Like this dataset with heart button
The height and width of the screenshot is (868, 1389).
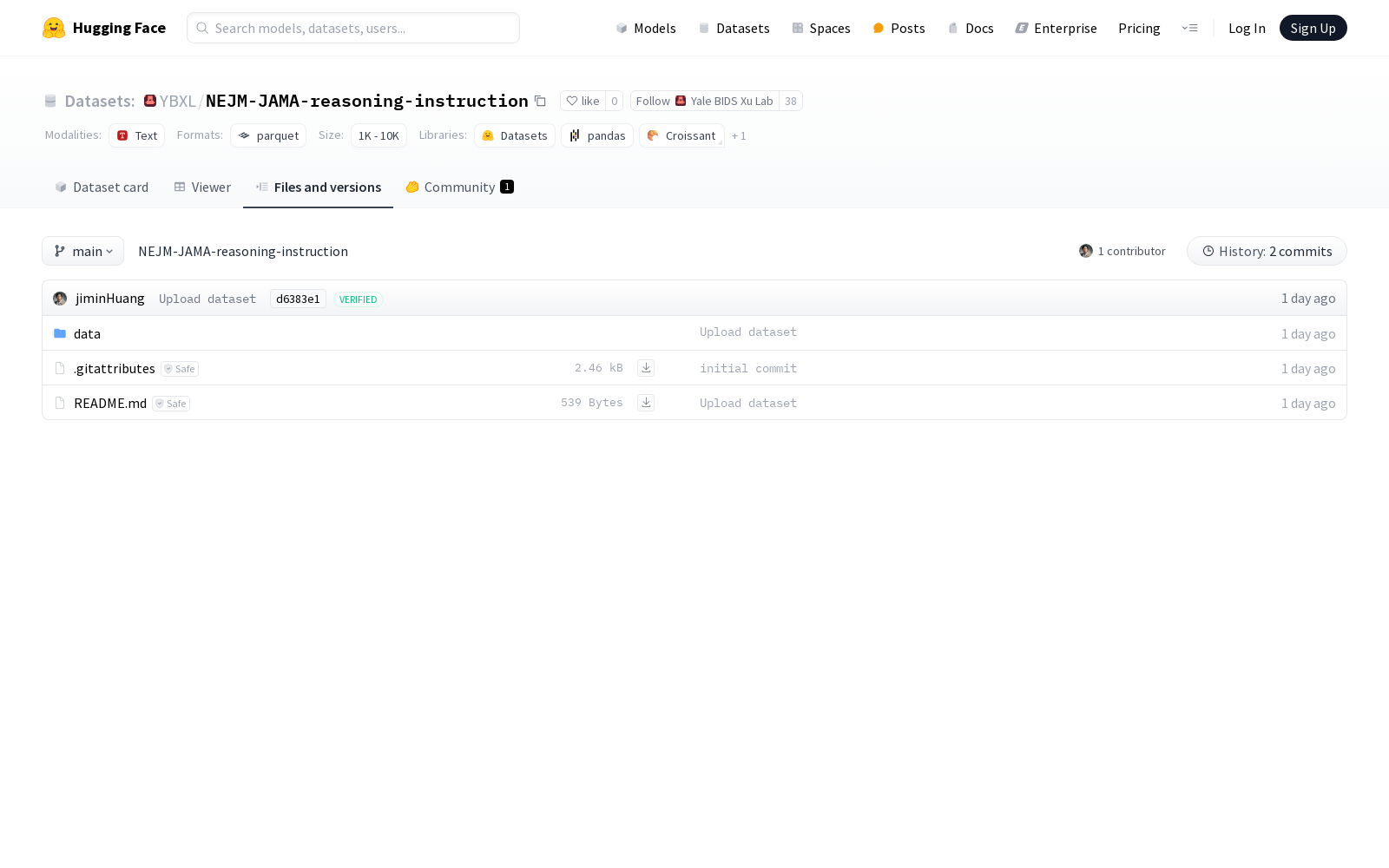(x=583, y=102)
